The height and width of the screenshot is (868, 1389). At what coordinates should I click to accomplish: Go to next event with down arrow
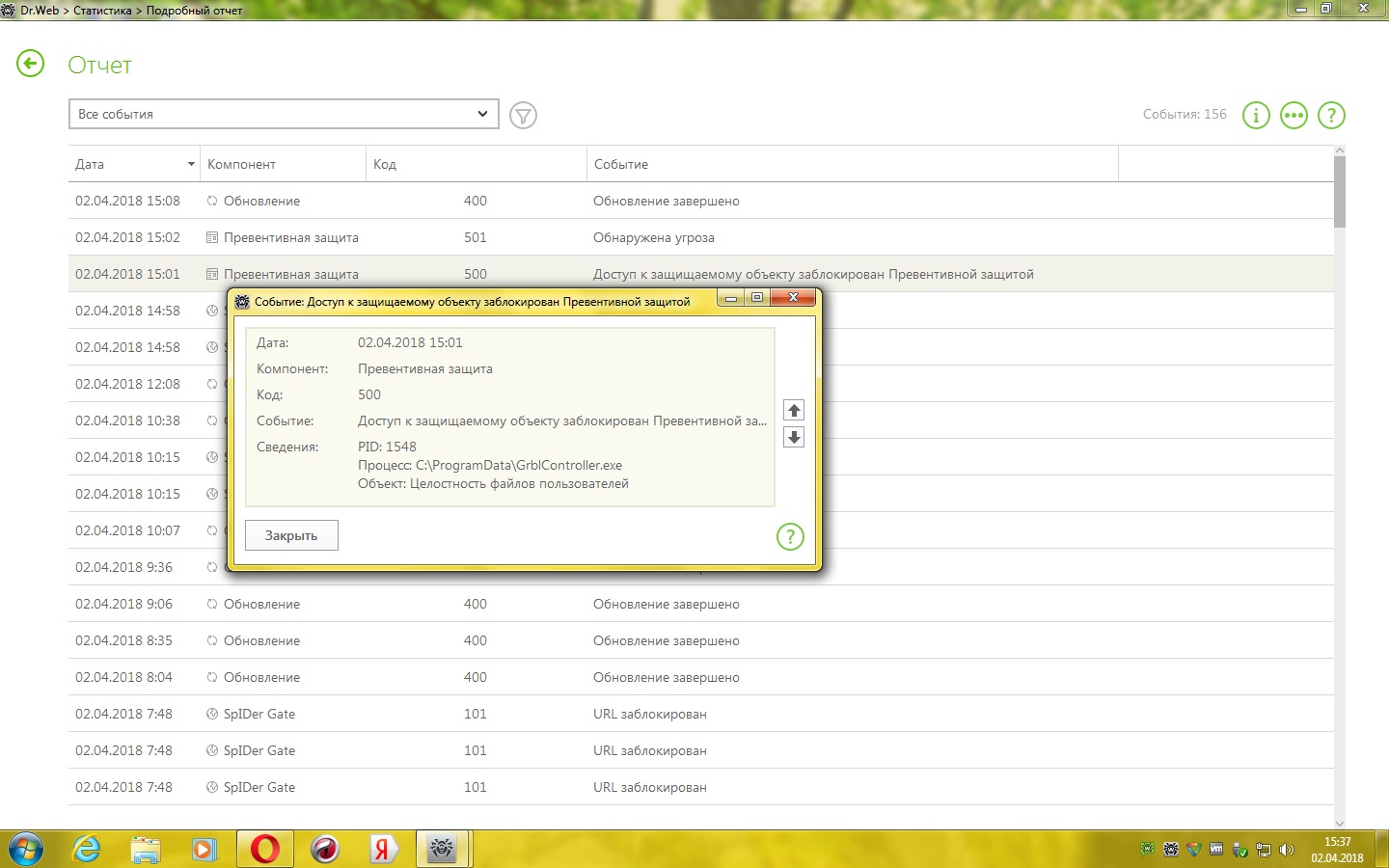(x=794, y=438)
